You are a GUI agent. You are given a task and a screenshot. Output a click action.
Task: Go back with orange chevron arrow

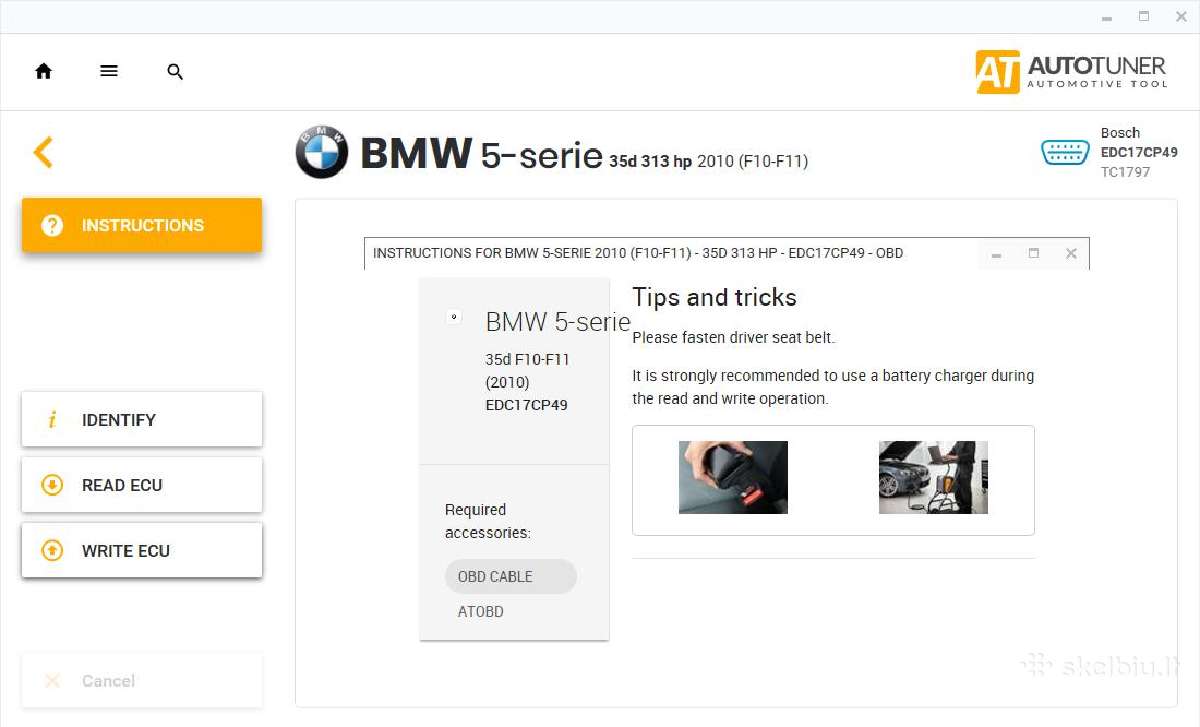tap(43, 152)
